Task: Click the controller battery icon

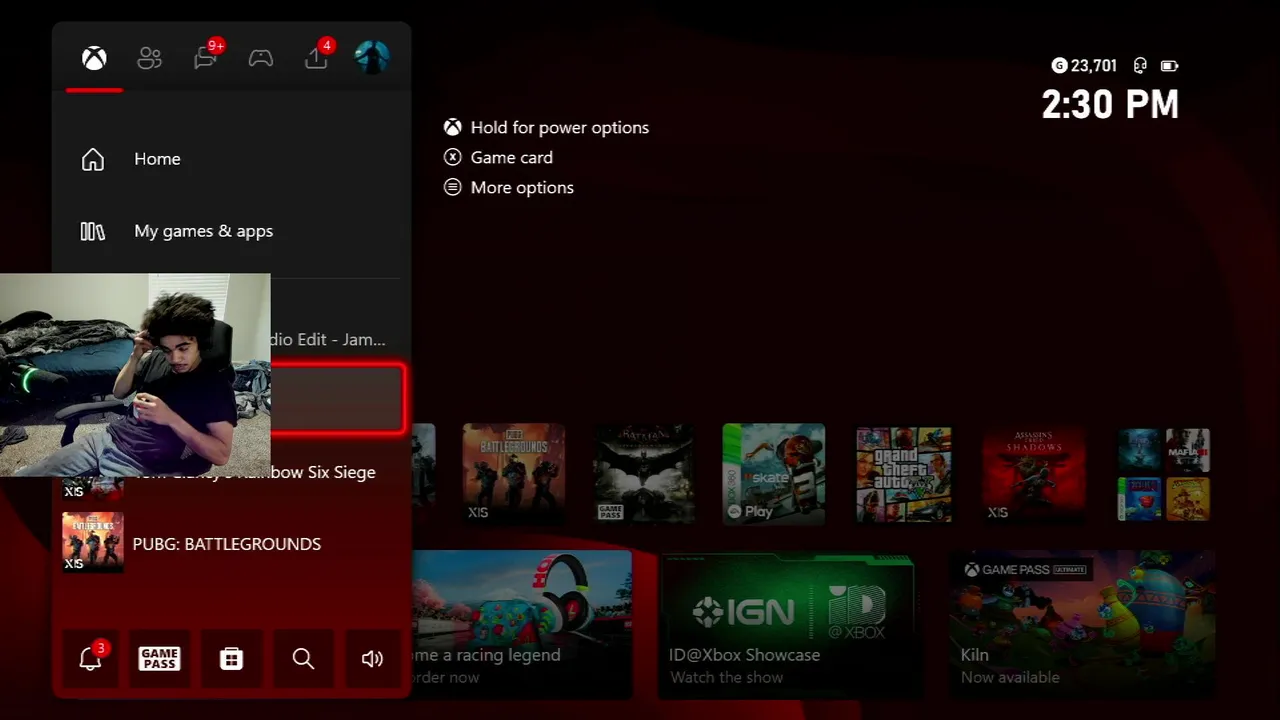Action: tap(1169, 66)
